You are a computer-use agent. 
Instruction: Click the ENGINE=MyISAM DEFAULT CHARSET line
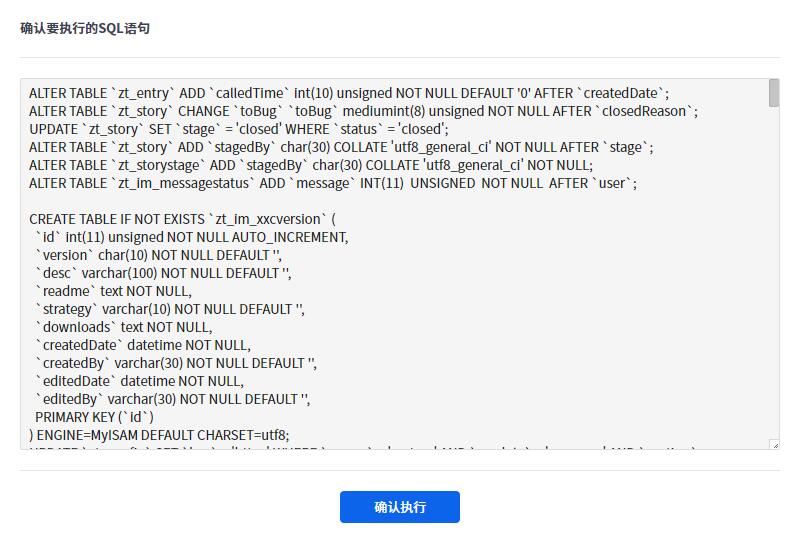pos(159,435)
